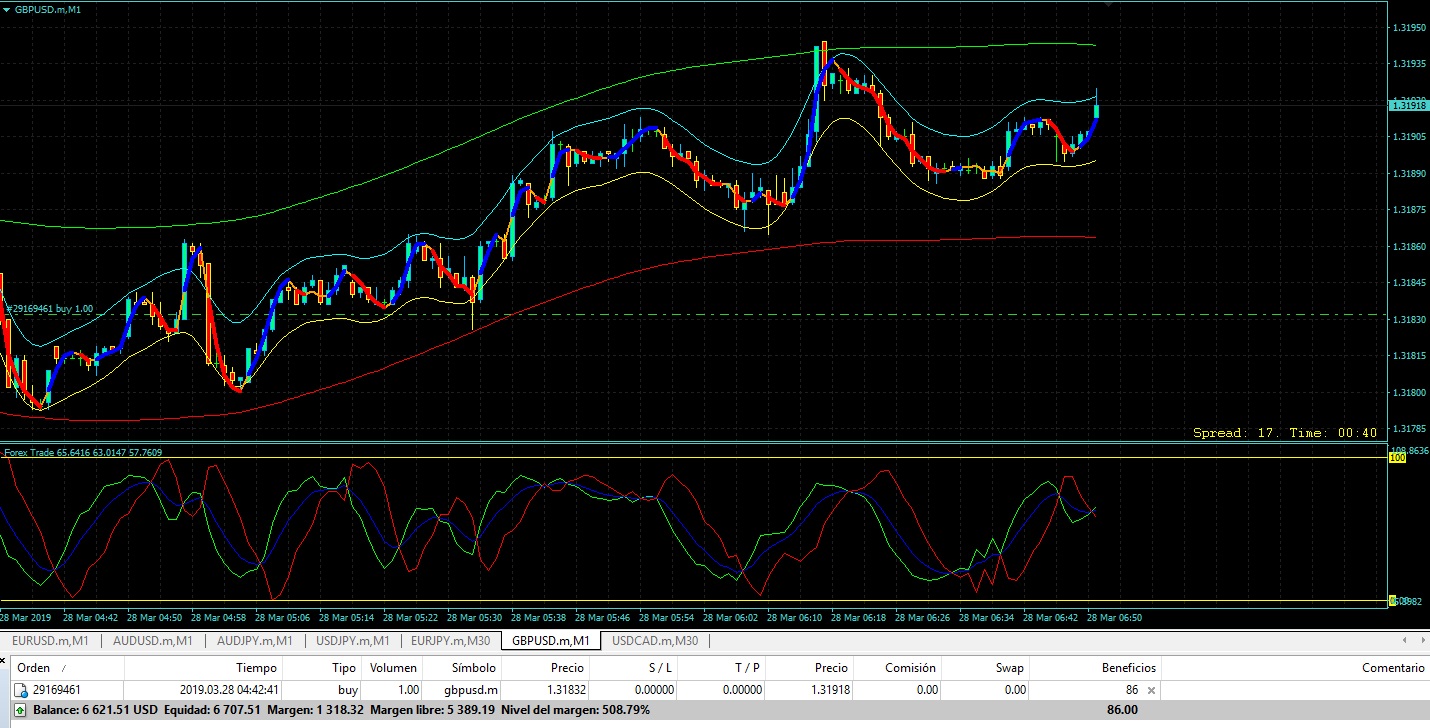Click the Forex Trade indicator label

click(82, 453)
